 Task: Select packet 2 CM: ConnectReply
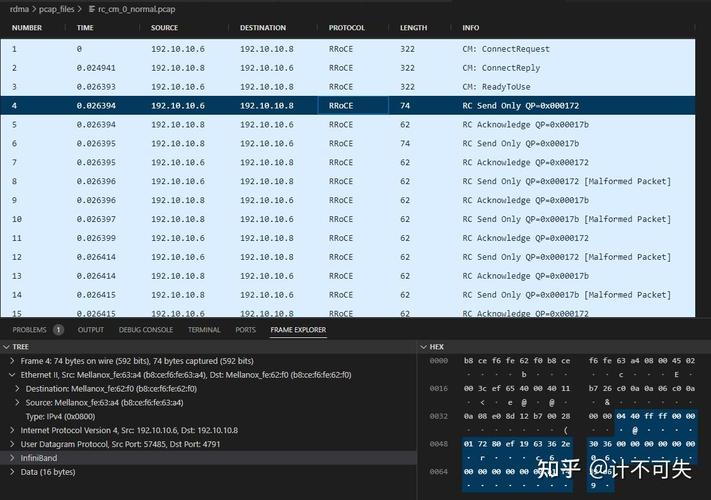coord(348,68)
